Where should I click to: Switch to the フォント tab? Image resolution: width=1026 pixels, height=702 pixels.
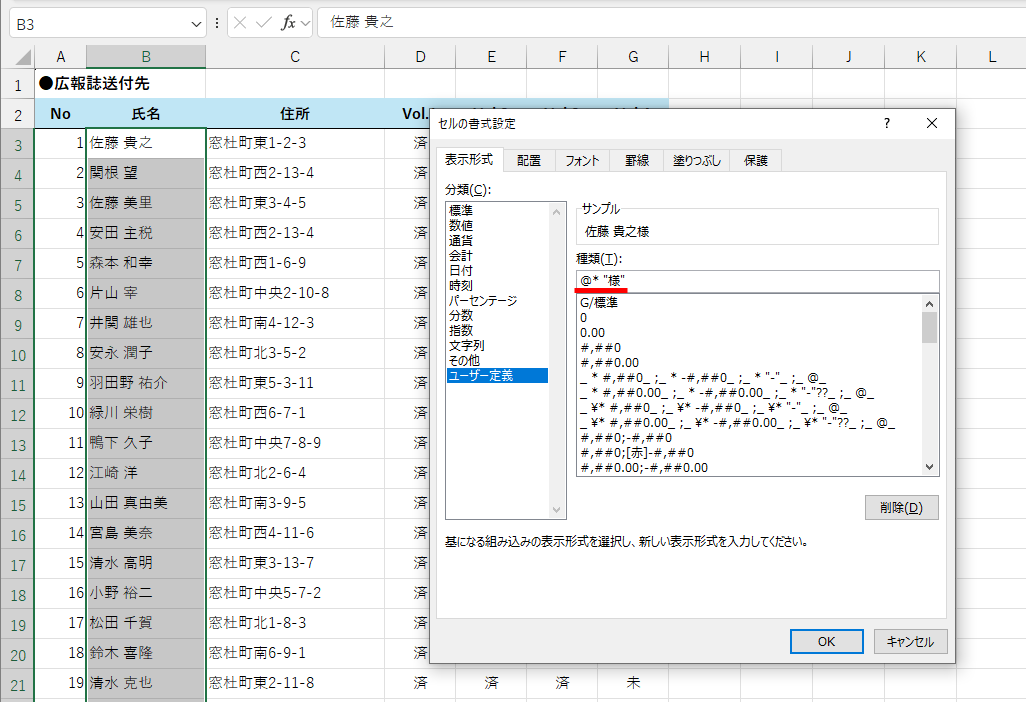581,159
